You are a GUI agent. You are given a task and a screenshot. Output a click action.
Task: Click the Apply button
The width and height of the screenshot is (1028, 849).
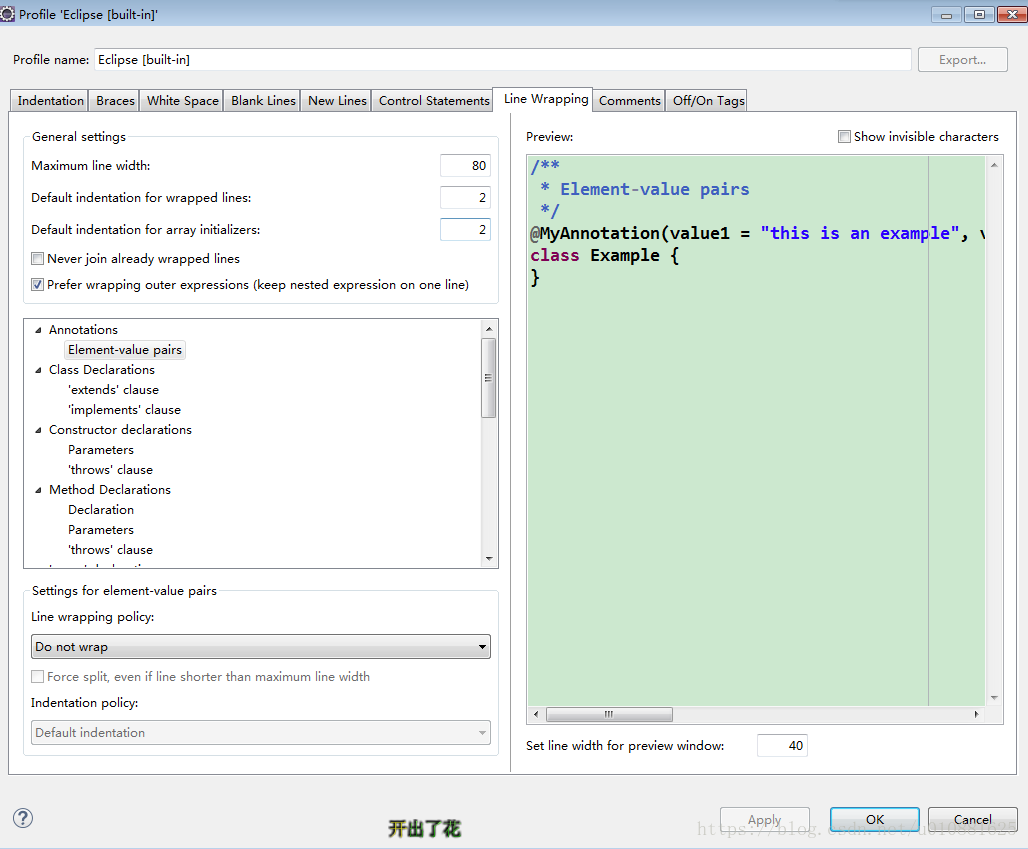[764, 819]
